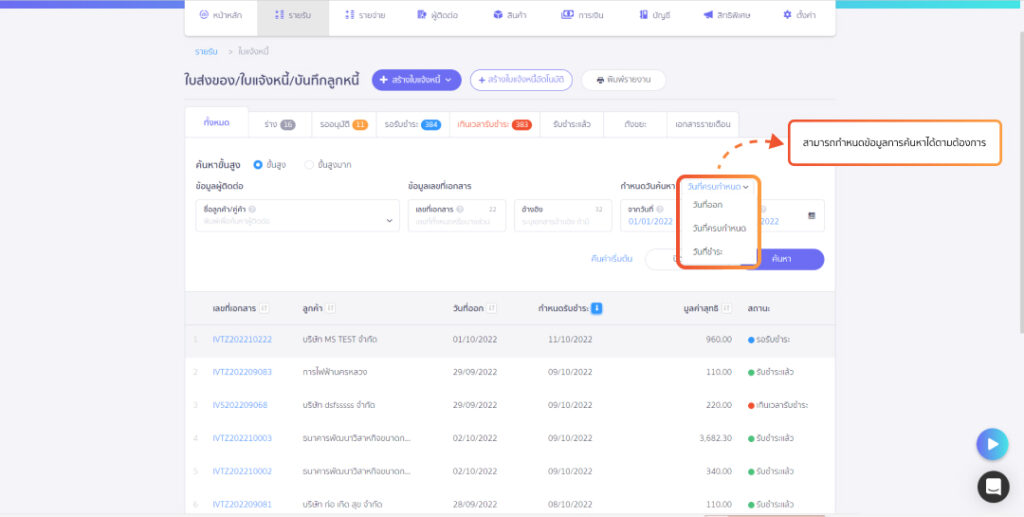Click the blue play button icon
1024x517 pixels.
pyautogui.click(x=992, y=444)
